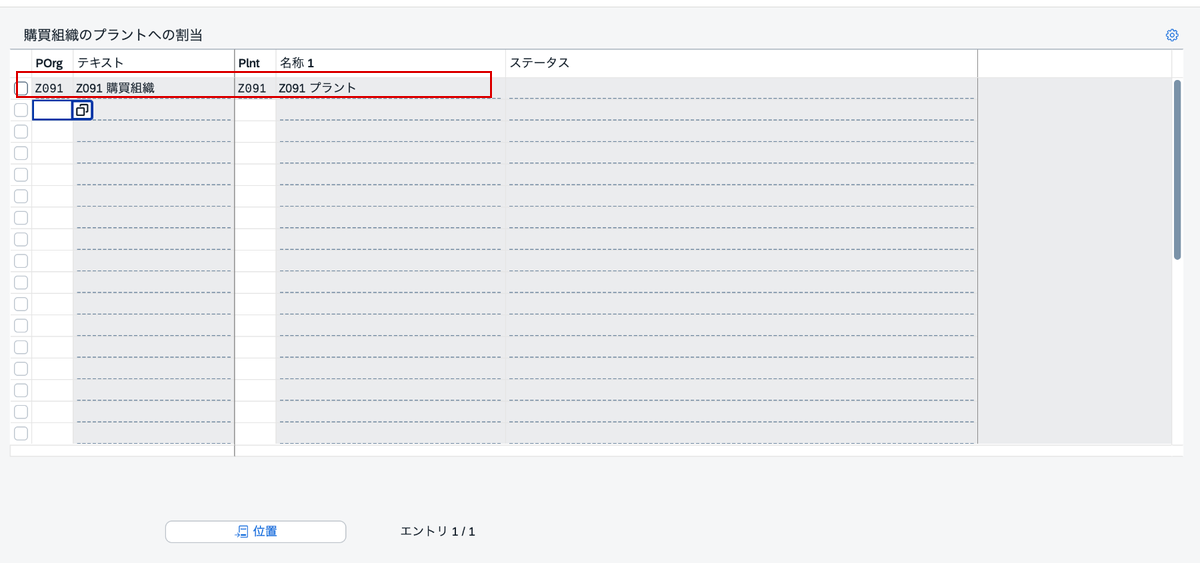This screenshot has width=1200, height=563.
Task: Click the 位置 position button
Action: pos(255,531)
